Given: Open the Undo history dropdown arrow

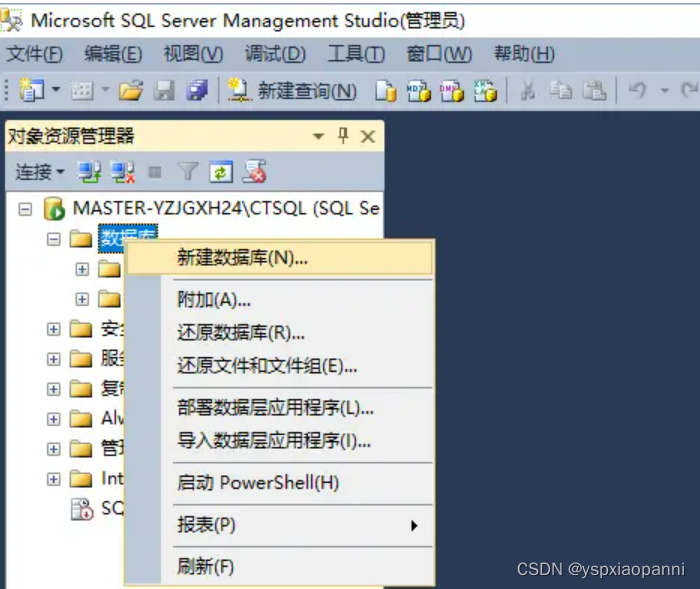Looking at the screenshot, I should tap(664, 91).
